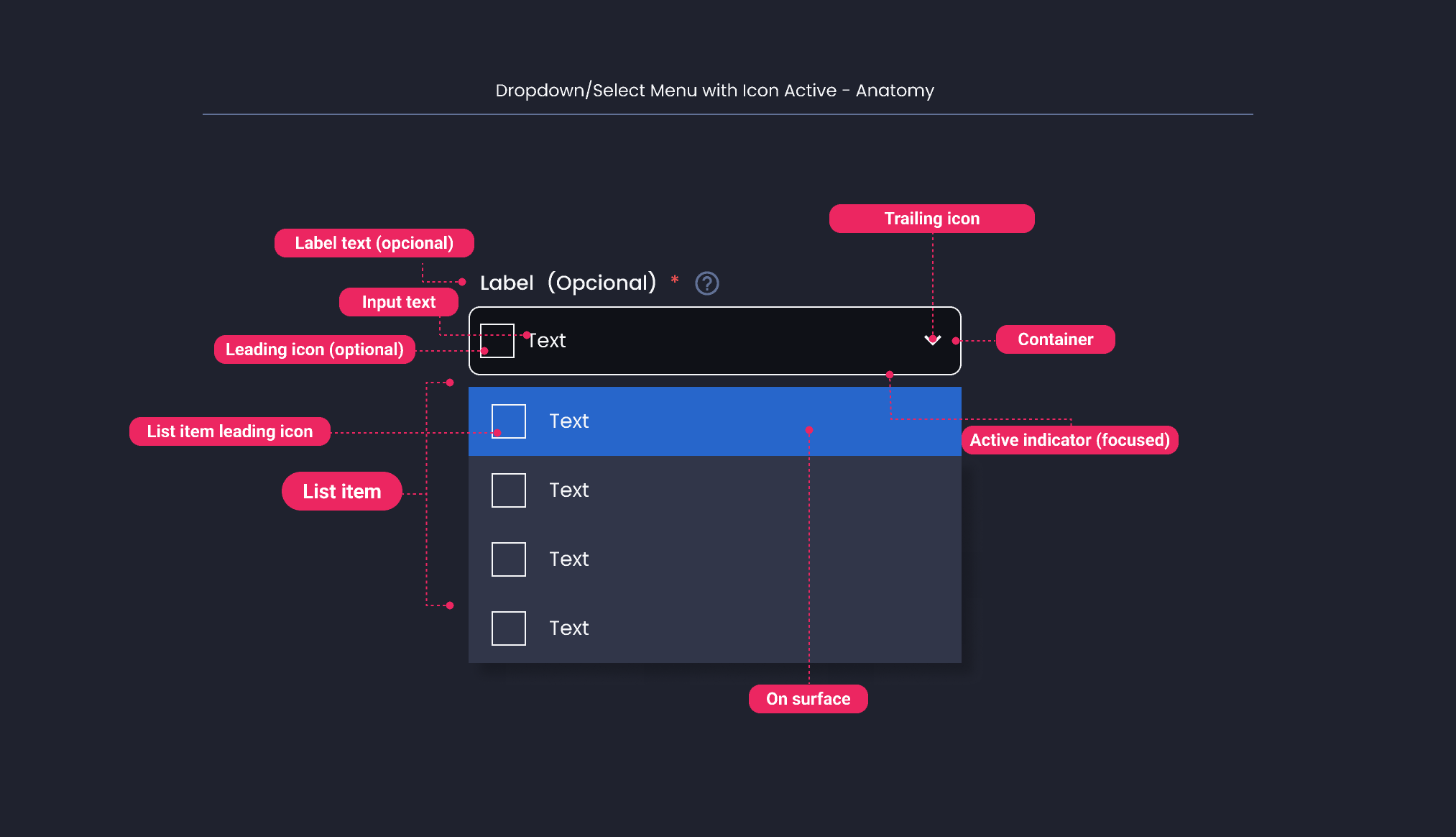Select the blue active indicator row highlight
This screenshot has height=837, width=1456.
[x=714, y=421]
